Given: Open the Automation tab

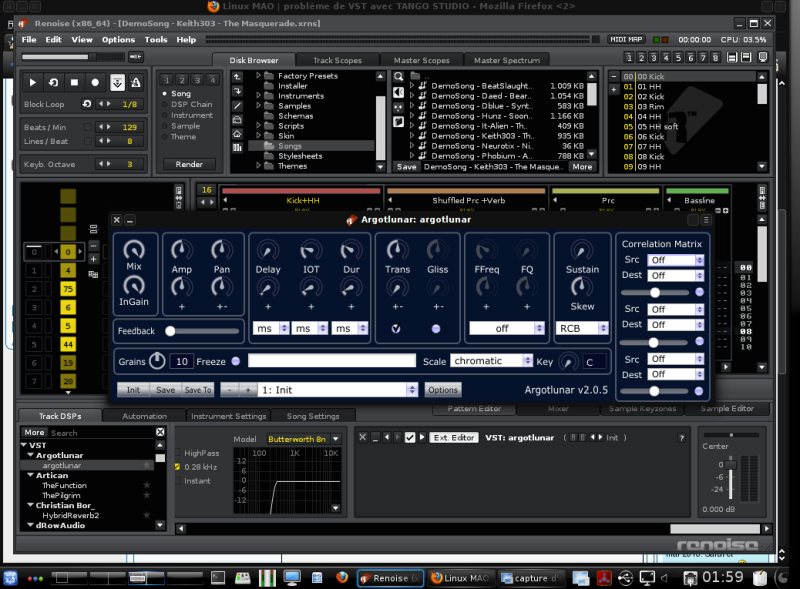Looking at the screenshot, I should (x=144, y=416).
